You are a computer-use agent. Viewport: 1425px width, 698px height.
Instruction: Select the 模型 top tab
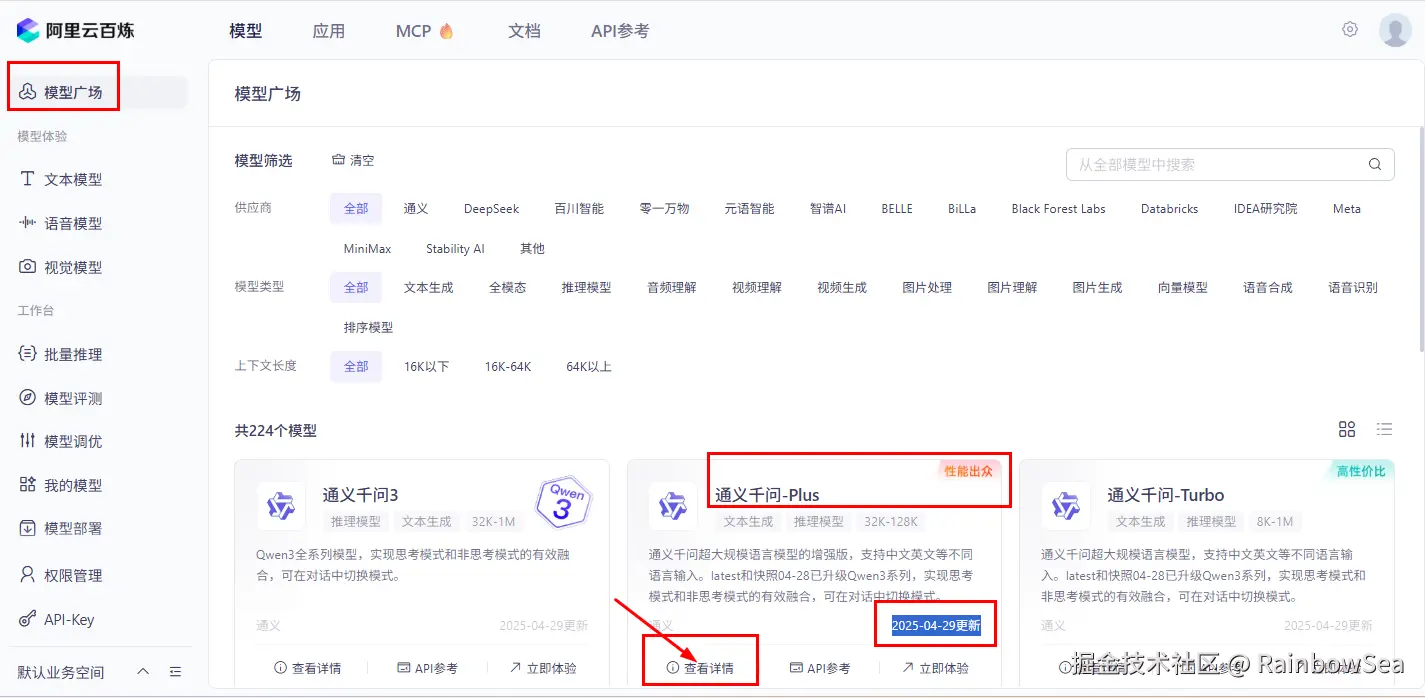[245, 31]
